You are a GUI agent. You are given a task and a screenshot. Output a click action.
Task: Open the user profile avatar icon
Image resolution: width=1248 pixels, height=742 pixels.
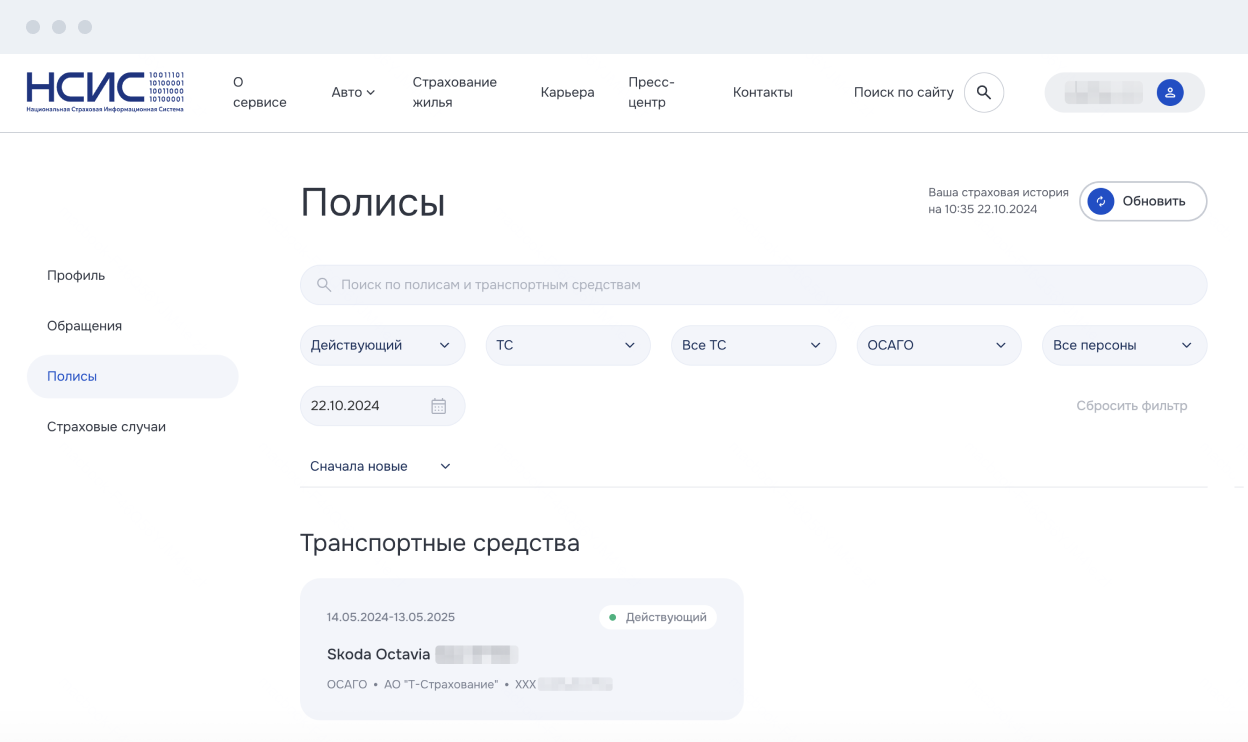[x=1169, y=92]
